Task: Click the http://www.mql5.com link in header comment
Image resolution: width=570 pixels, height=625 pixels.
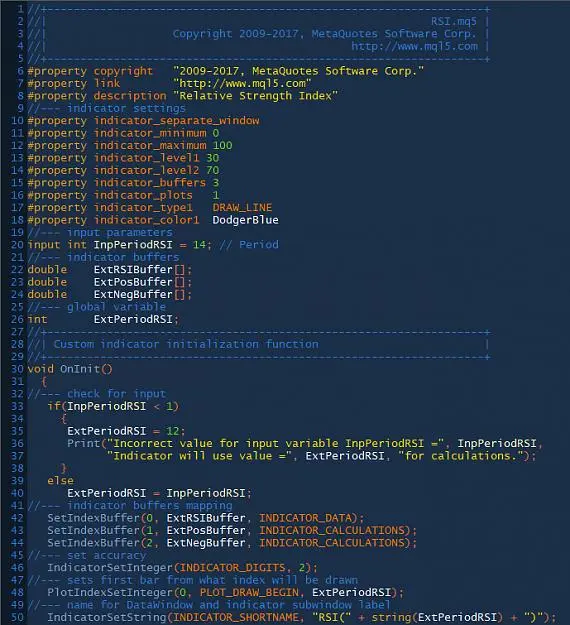Action: point(414,46)
